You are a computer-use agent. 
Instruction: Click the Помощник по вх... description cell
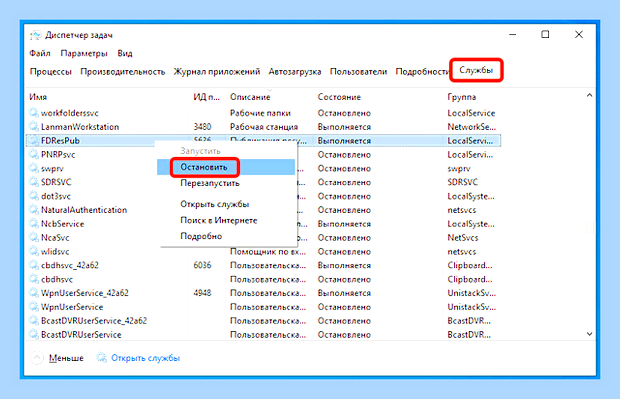pos(268,252)
